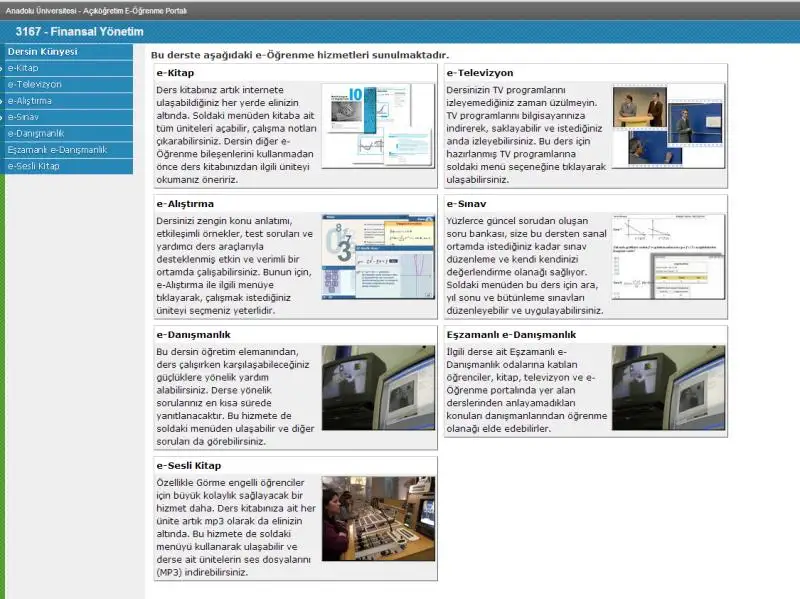Open the e-Sınav sidebar item

(24, 117)
